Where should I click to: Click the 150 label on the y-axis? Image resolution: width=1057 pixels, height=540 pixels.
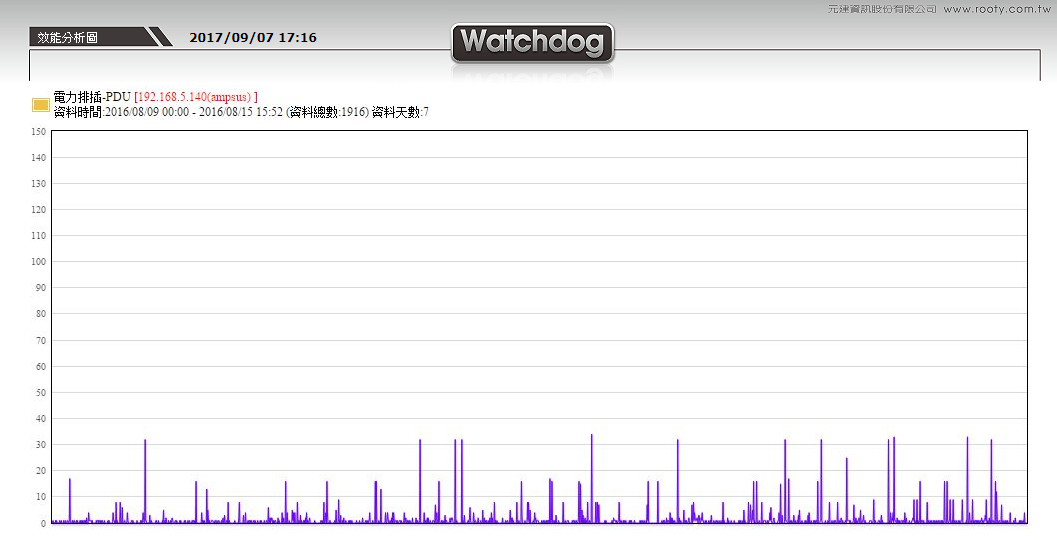click(x=39, y=131)
